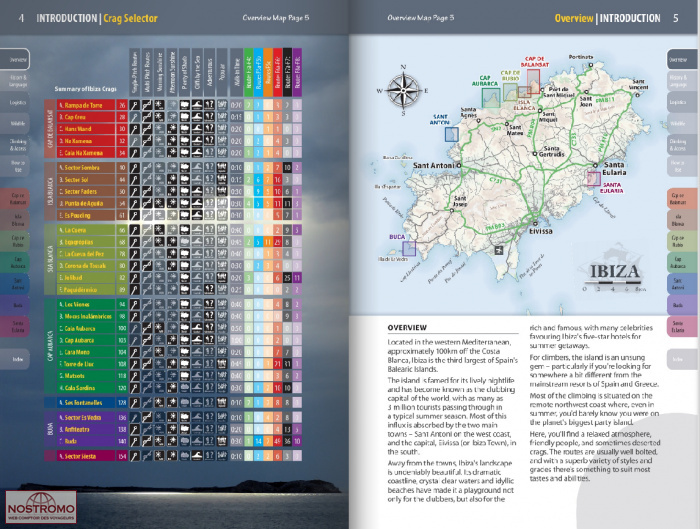The height and width of the screenshot is (529, 700).
Task: Click single-pitch icon in Sector Siesta row
Action: tap(134, 456)
